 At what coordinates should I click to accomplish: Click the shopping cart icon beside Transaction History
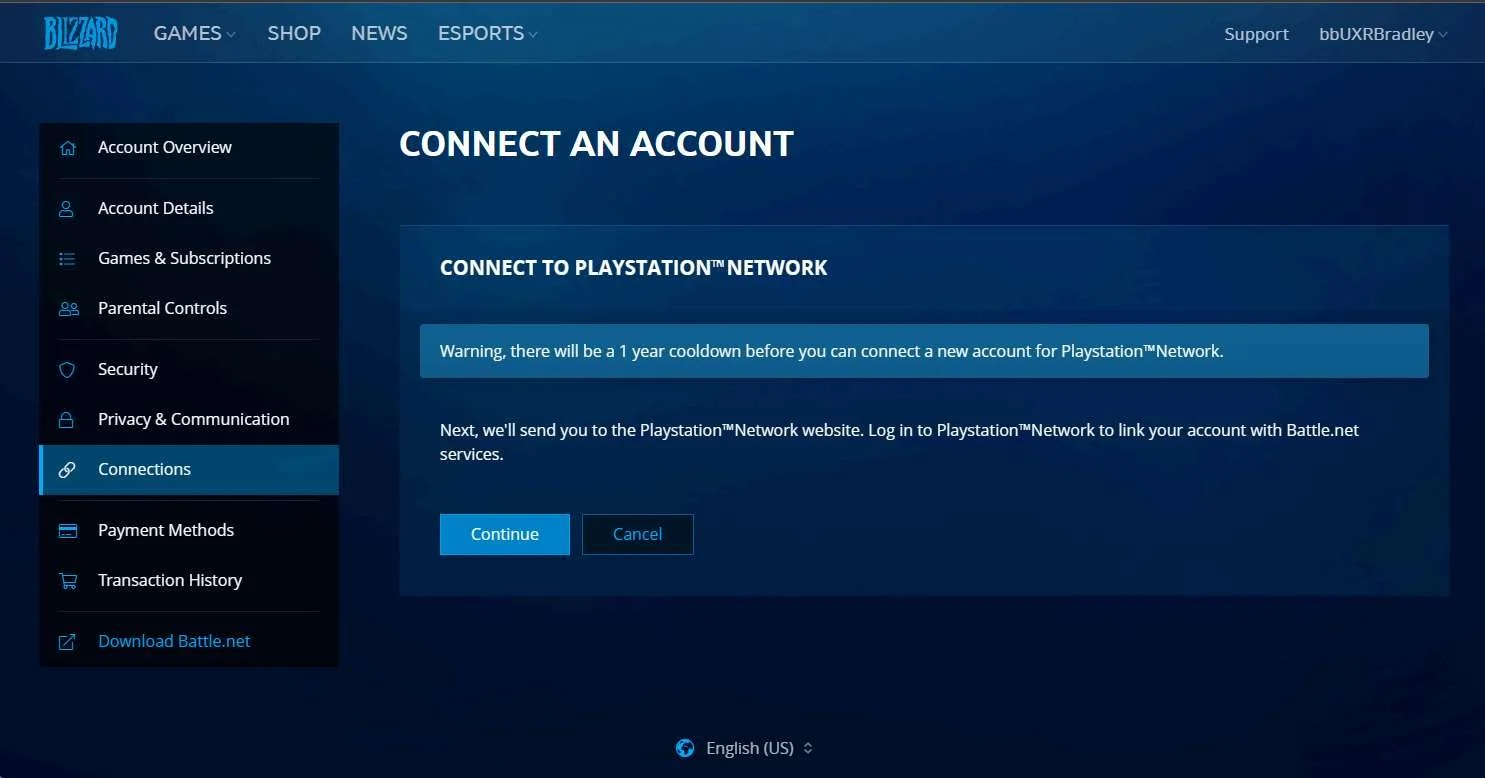tap(67, 581)
